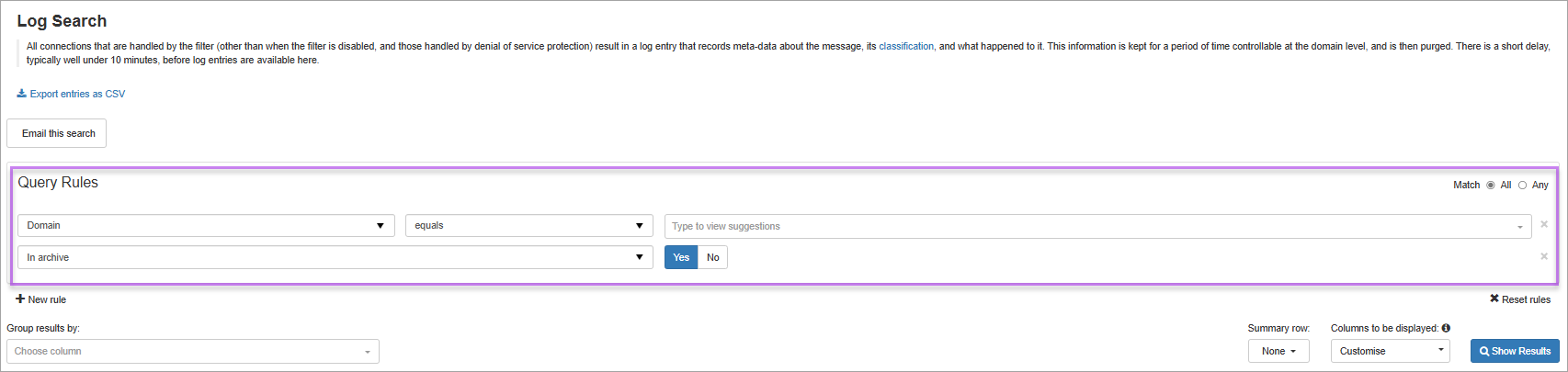
Task: Expand the In archive rule dropdown
Action: [x=335, y=258]
